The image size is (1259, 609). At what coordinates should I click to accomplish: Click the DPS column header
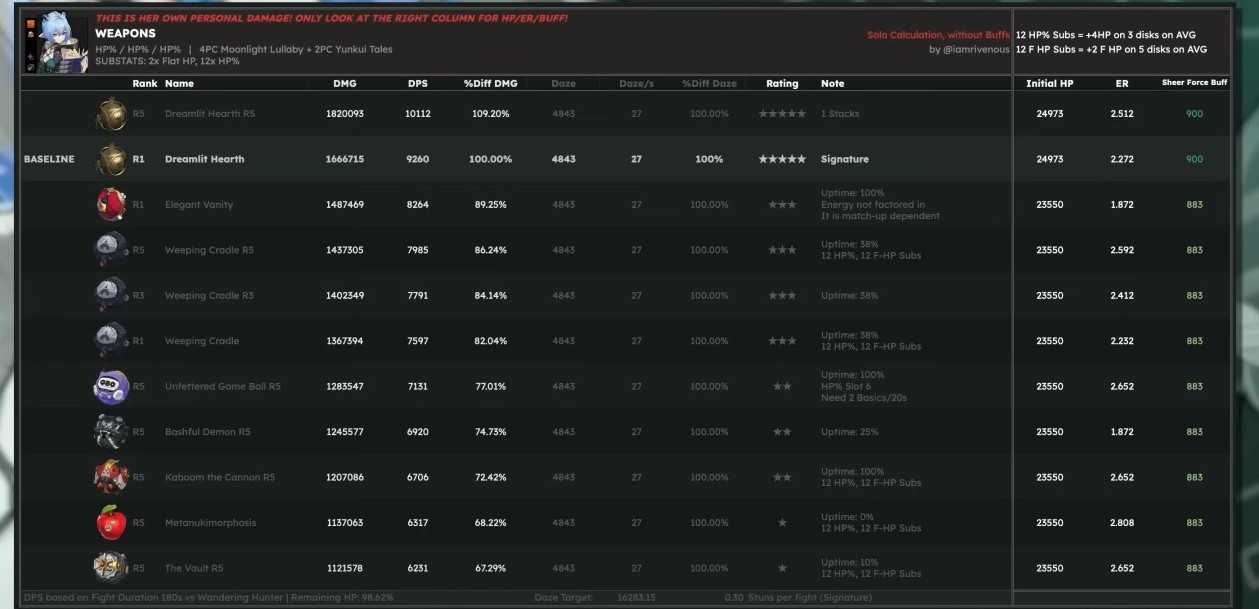[x=418, y=84]
